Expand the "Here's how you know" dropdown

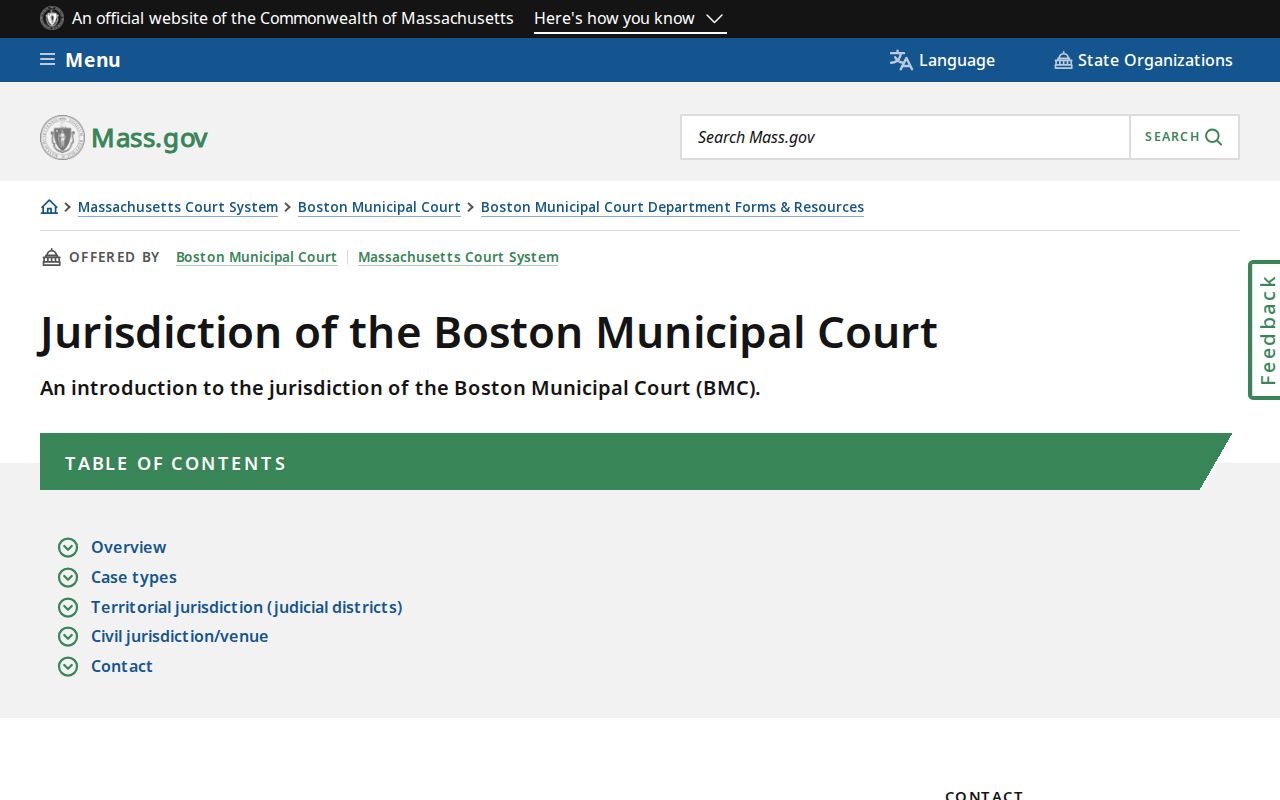click(630, 19)
